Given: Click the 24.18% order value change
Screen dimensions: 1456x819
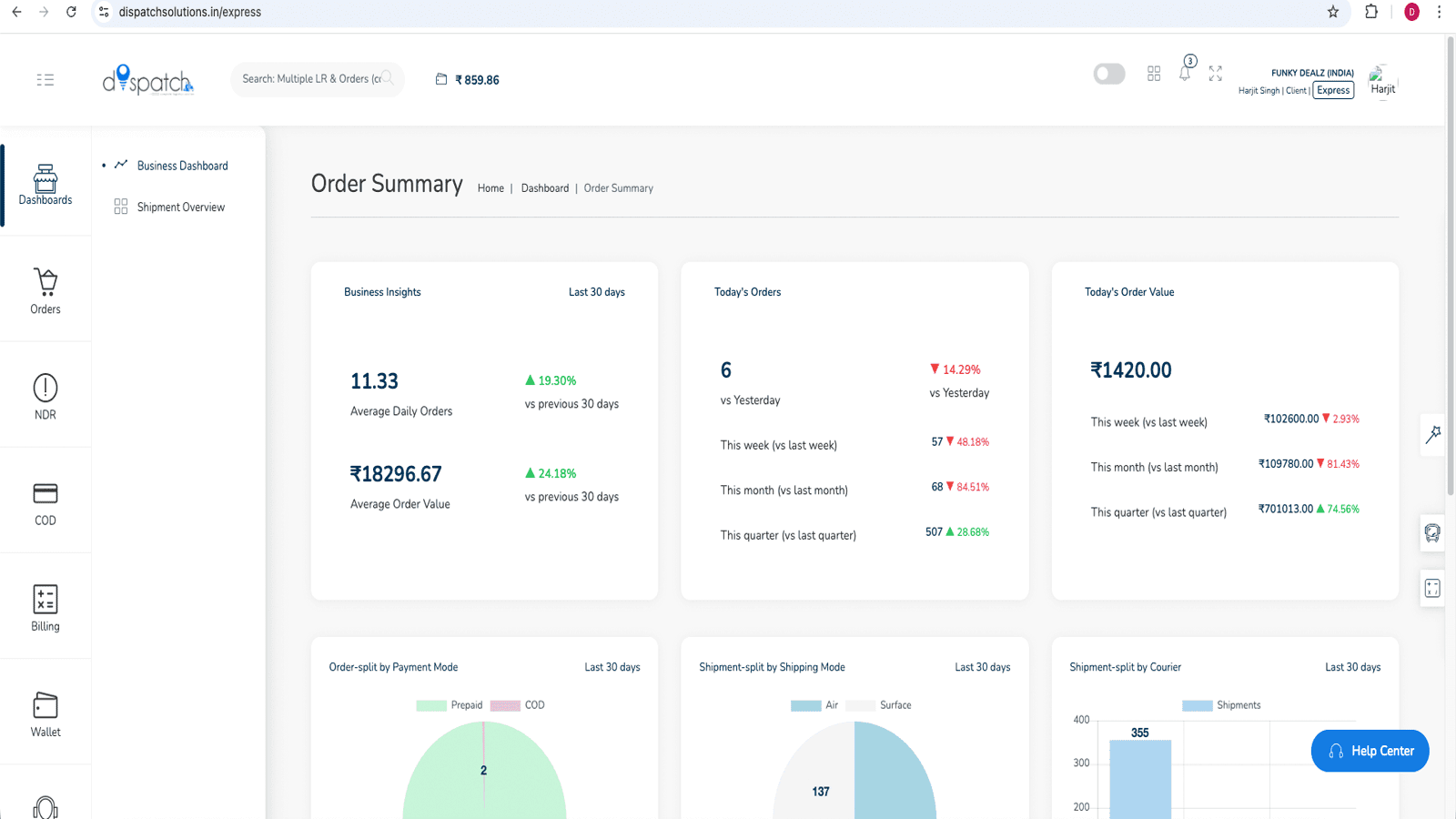Looking at the screenshot, I should coord(551,473).
